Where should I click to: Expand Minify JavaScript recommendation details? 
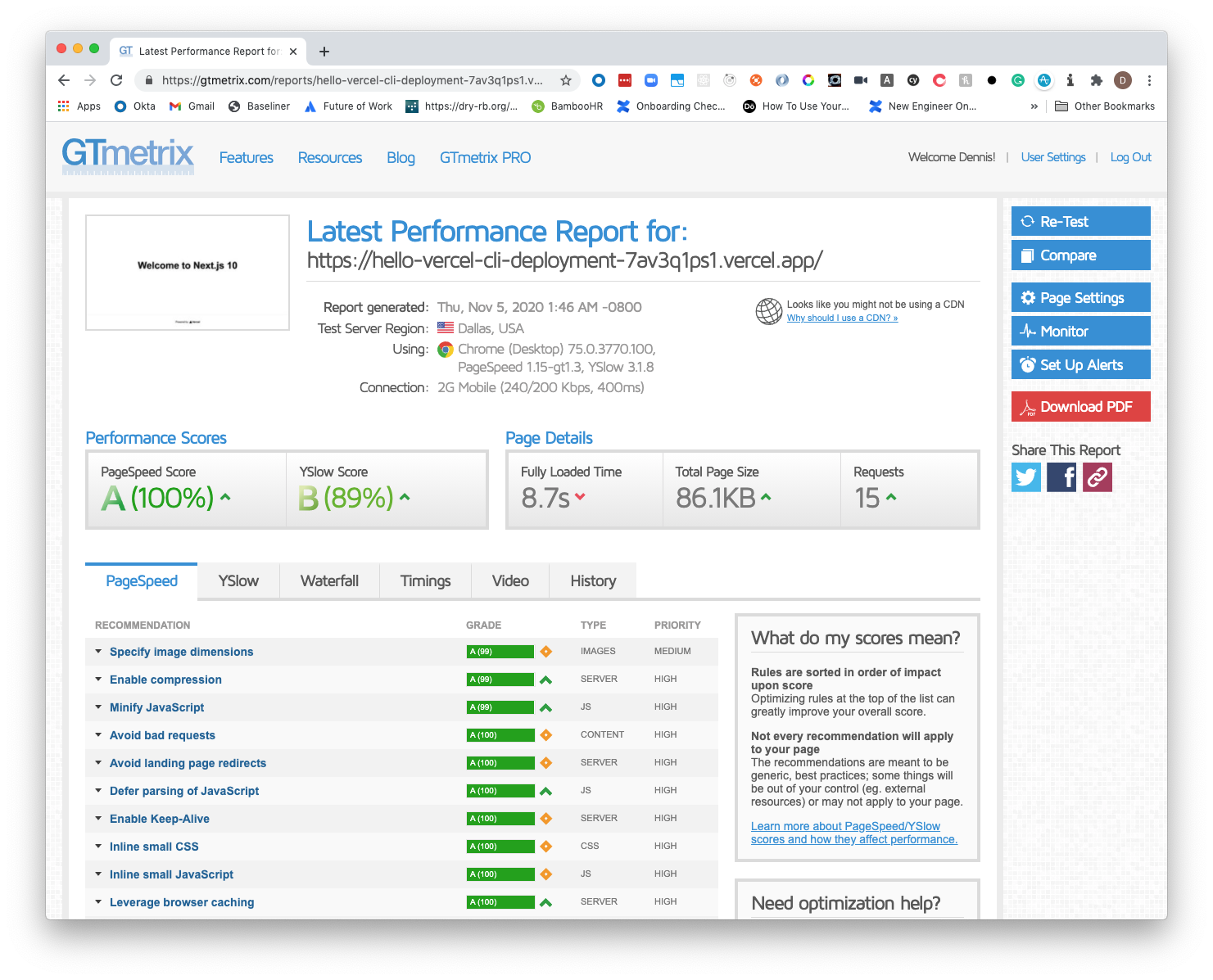coord(156,707)
